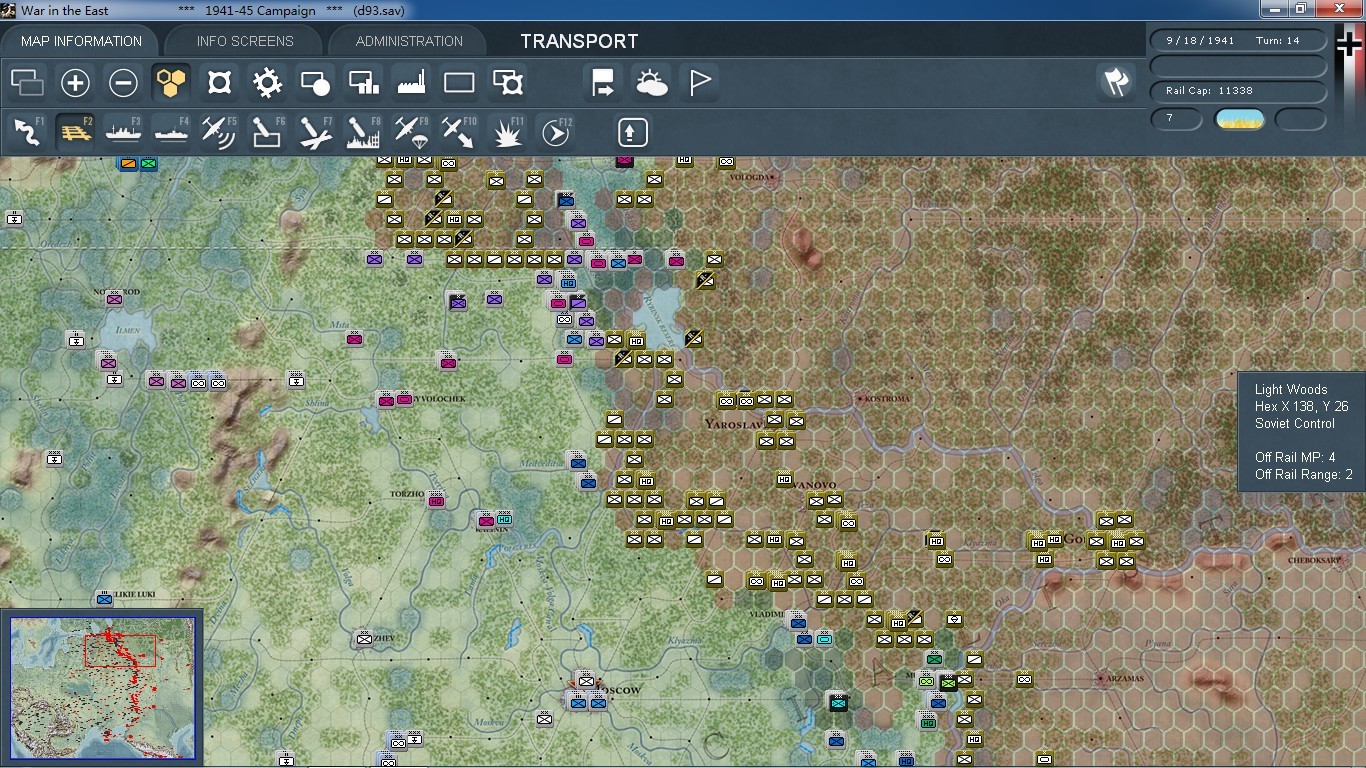Click the German cross flag side indicator

point(1350,45)
